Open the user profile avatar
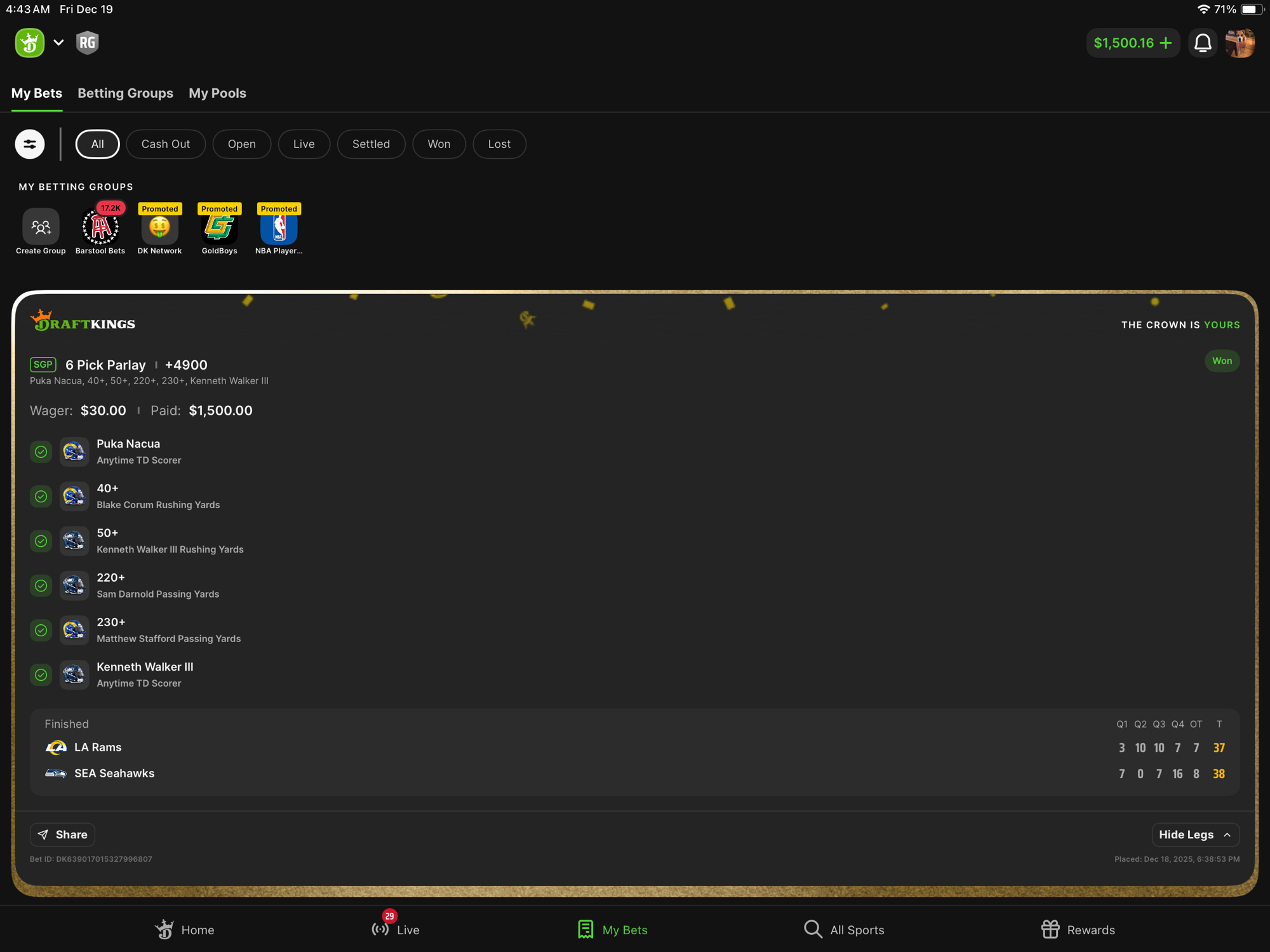Screen dimensions: 1270x952 pos(1240,43)
